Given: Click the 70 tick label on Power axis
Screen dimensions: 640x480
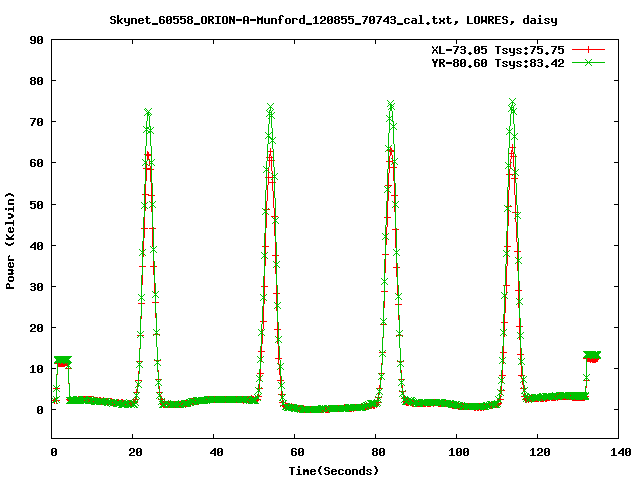Looking at the screenshot, I should [x=36, y=122].
